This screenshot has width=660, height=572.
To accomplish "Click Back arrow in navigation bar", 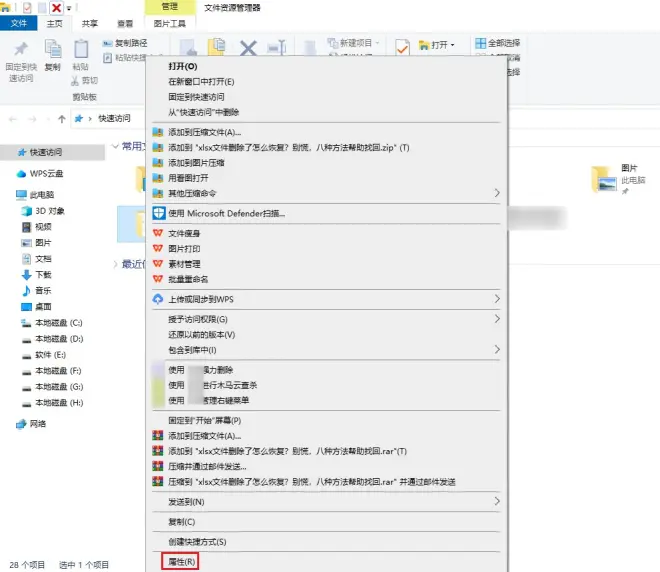I will tap(13, 119).
